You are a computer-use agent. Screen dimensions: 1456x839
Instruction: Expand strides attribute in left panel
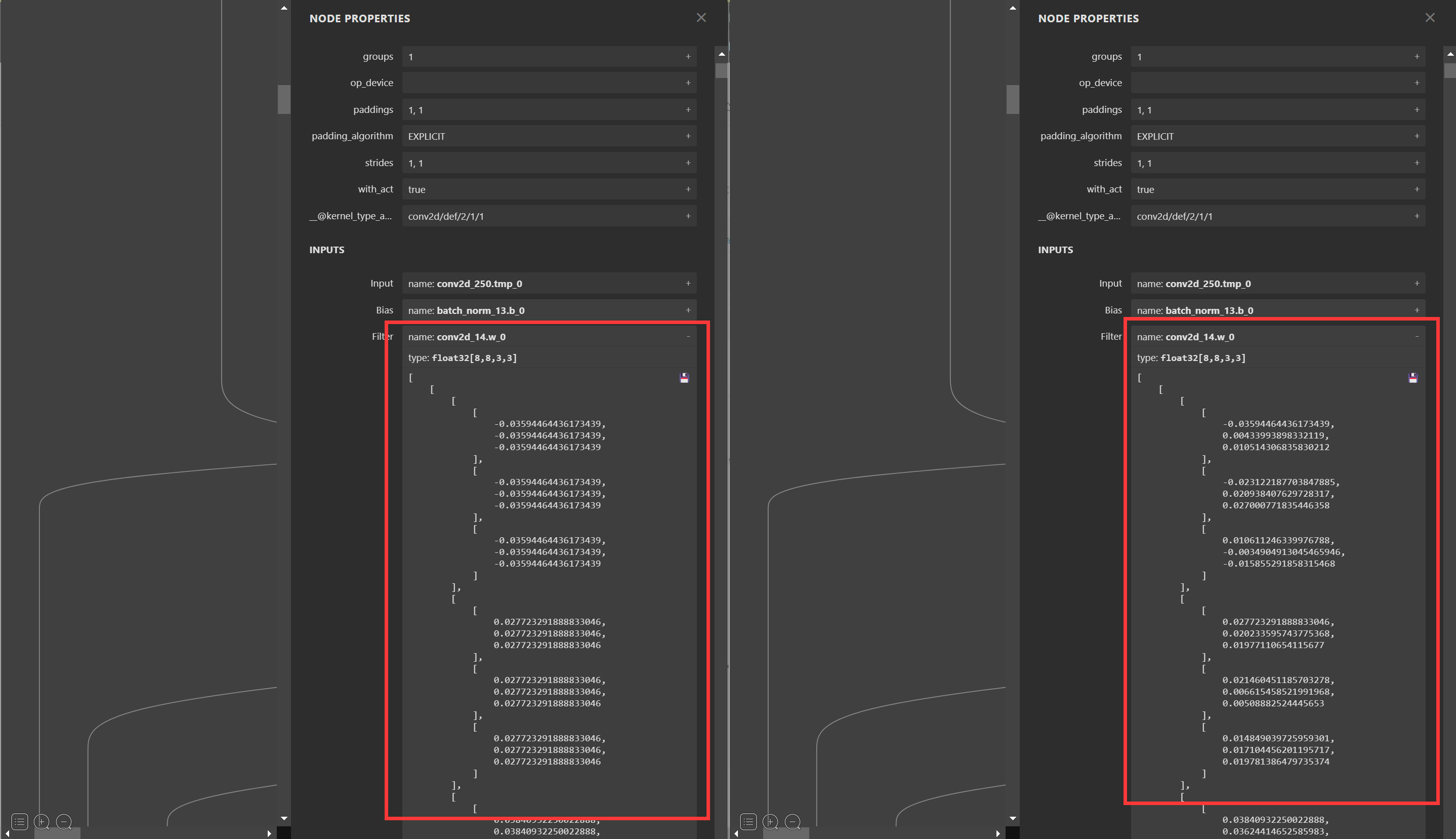(x=688, y=163)
